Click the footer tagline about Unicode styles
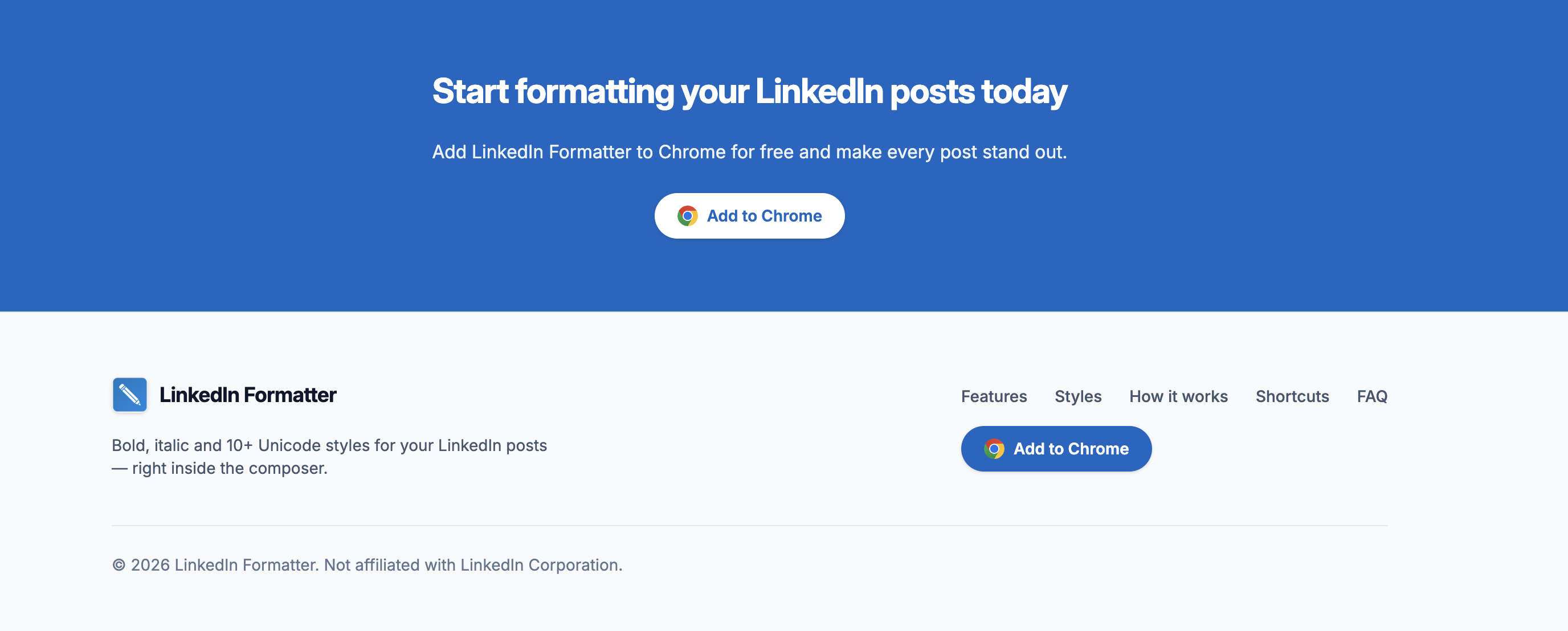The height and width of the screenshot is (631, 1568). pos(329,456)
